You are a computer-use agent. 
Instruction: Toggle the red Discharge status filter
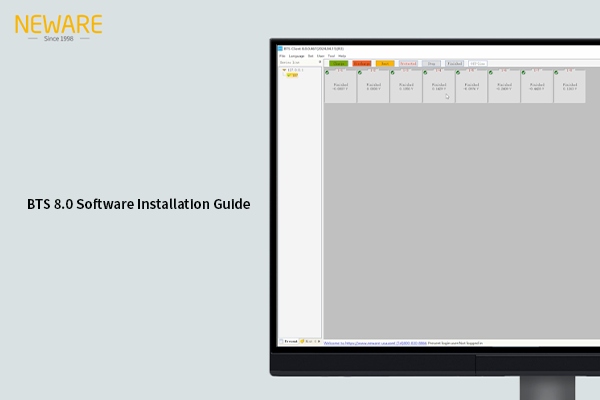(x=361, y=63)
